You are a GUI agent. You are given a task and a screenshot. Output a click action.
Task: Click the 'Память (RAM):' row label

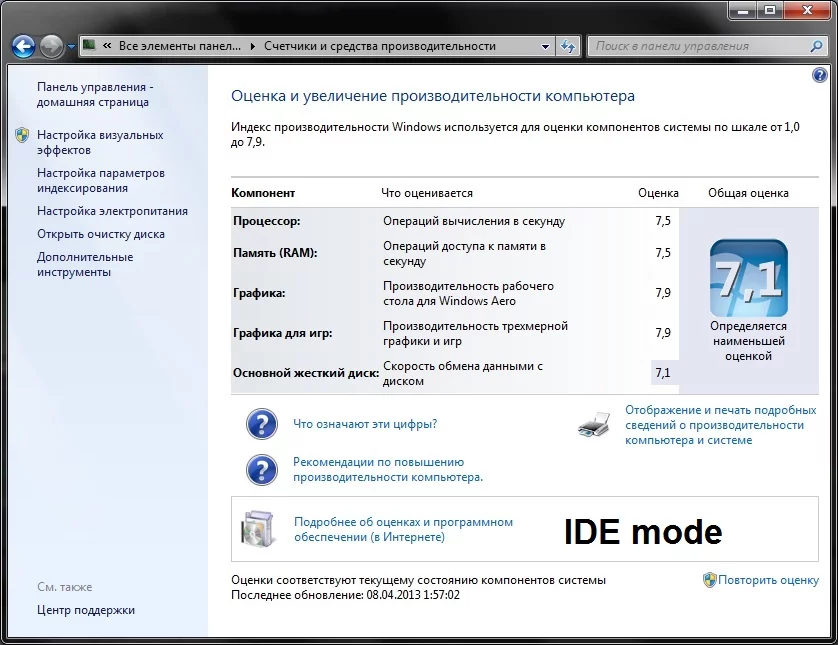coord(275,253)
